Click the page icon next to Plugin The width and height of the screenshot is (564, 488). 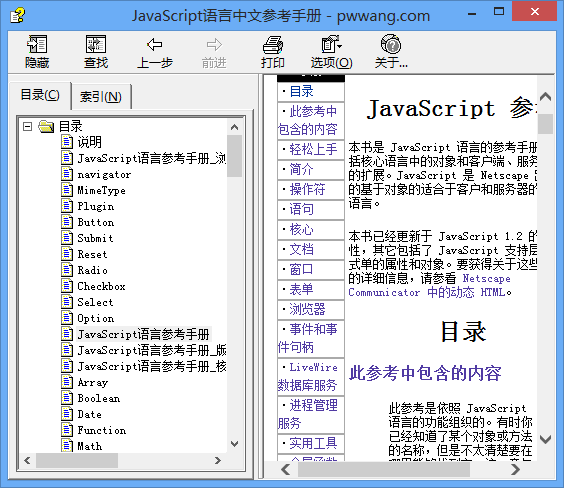(67, 206)
